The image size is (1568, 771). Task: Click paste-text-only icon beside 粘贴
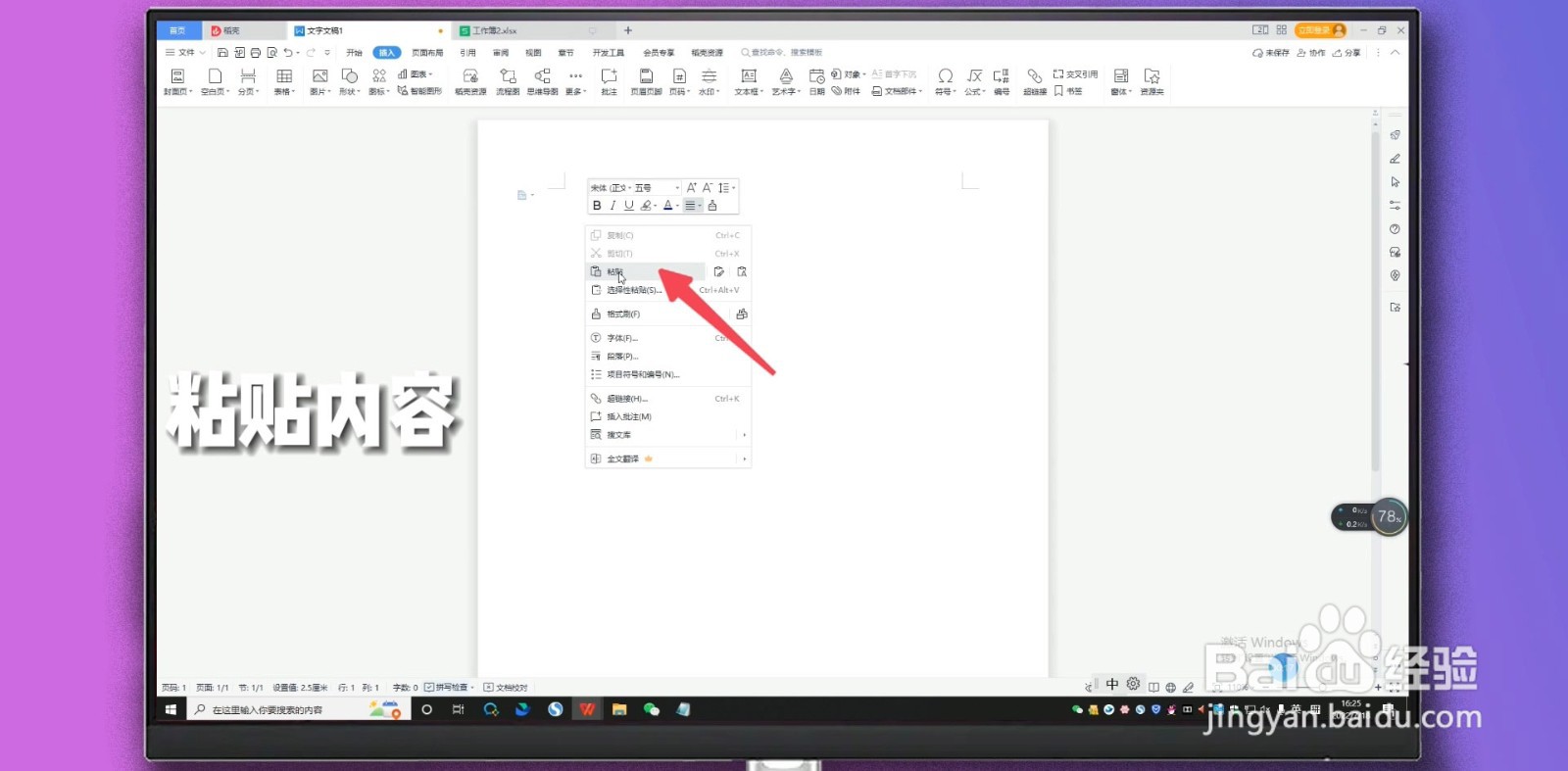[x=742, y=271]
